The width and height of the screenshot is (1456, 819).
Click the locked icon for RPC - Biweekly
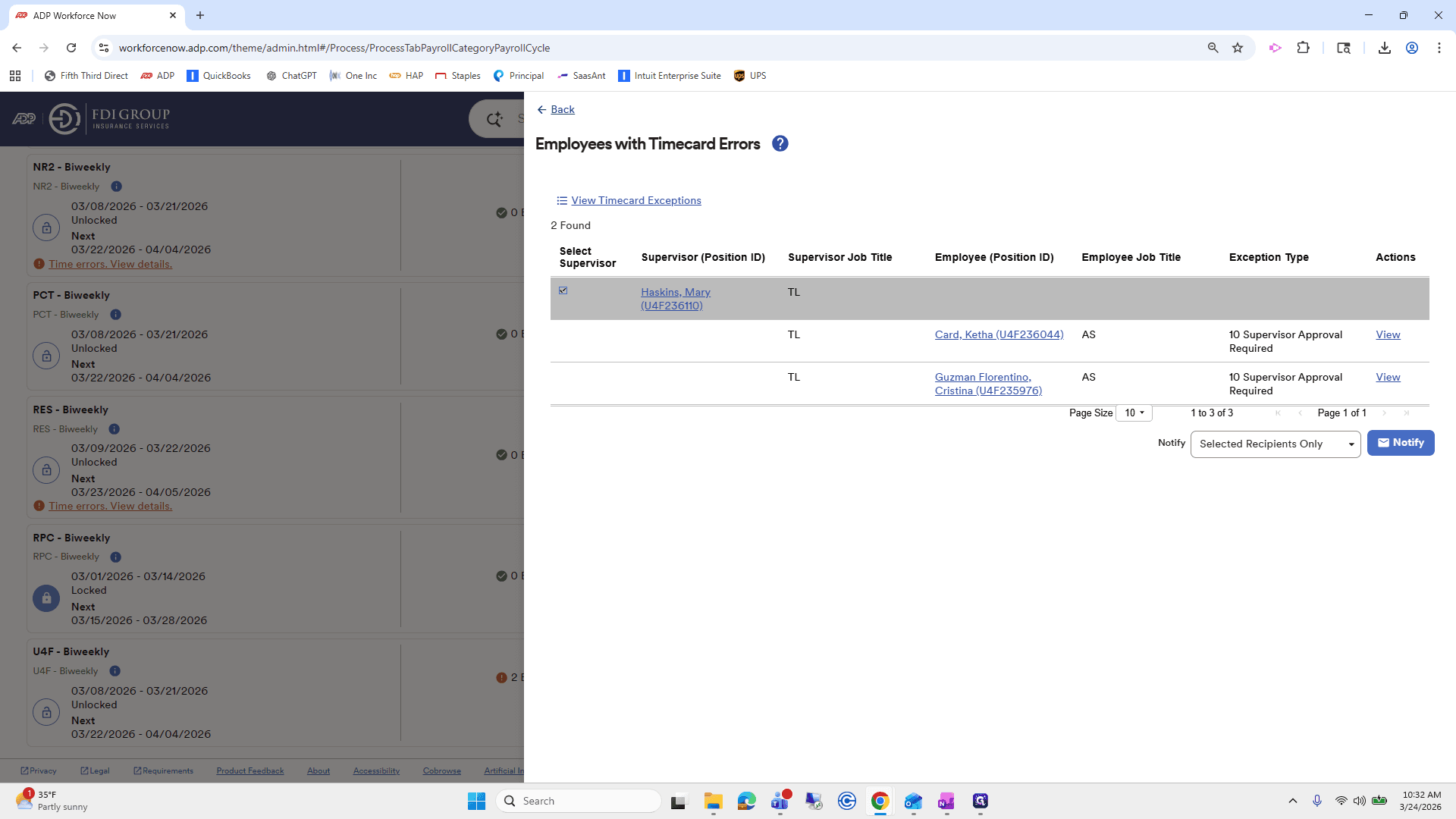click(x=46, y=598)
